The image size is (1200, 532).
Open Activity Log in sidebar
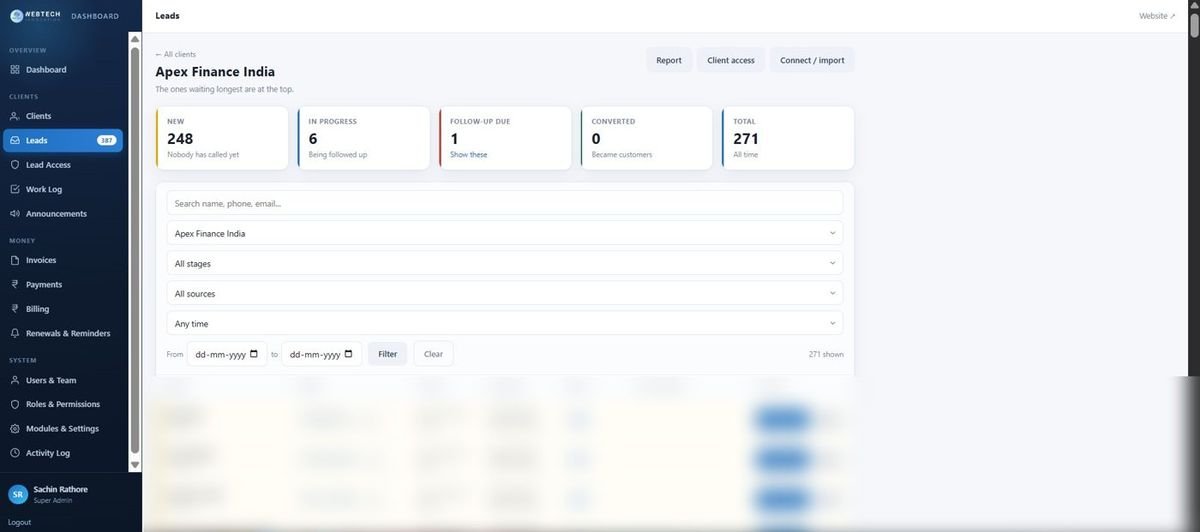(63, 453)
